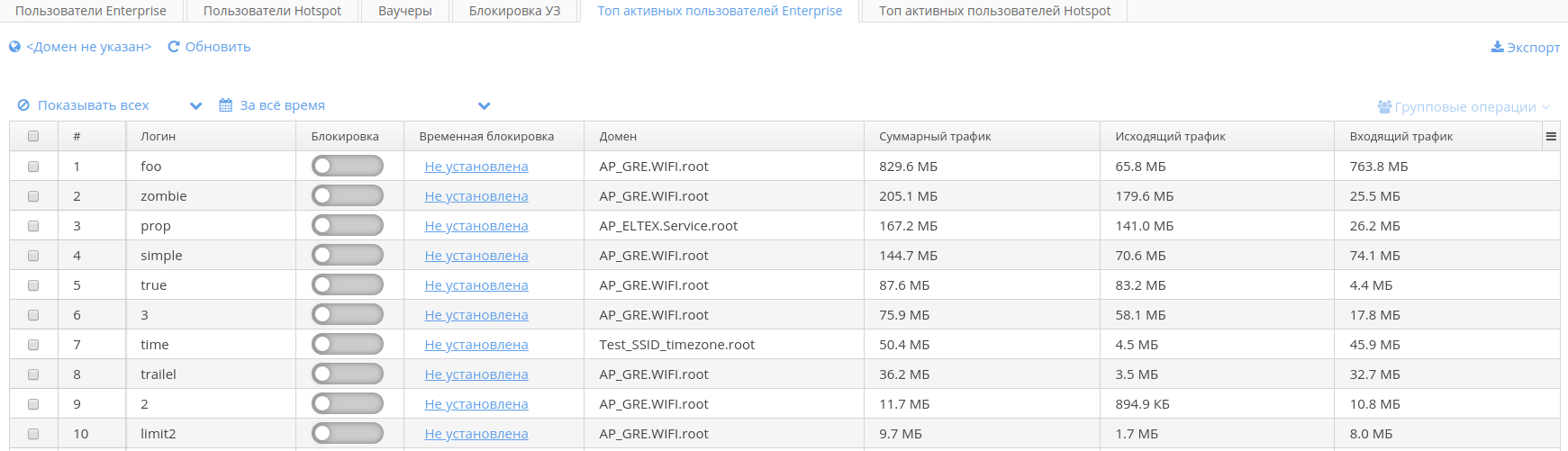The image size is (1568, 451).
Task: Click the Показывать всех filter circle icon
Action: point(24,105)
